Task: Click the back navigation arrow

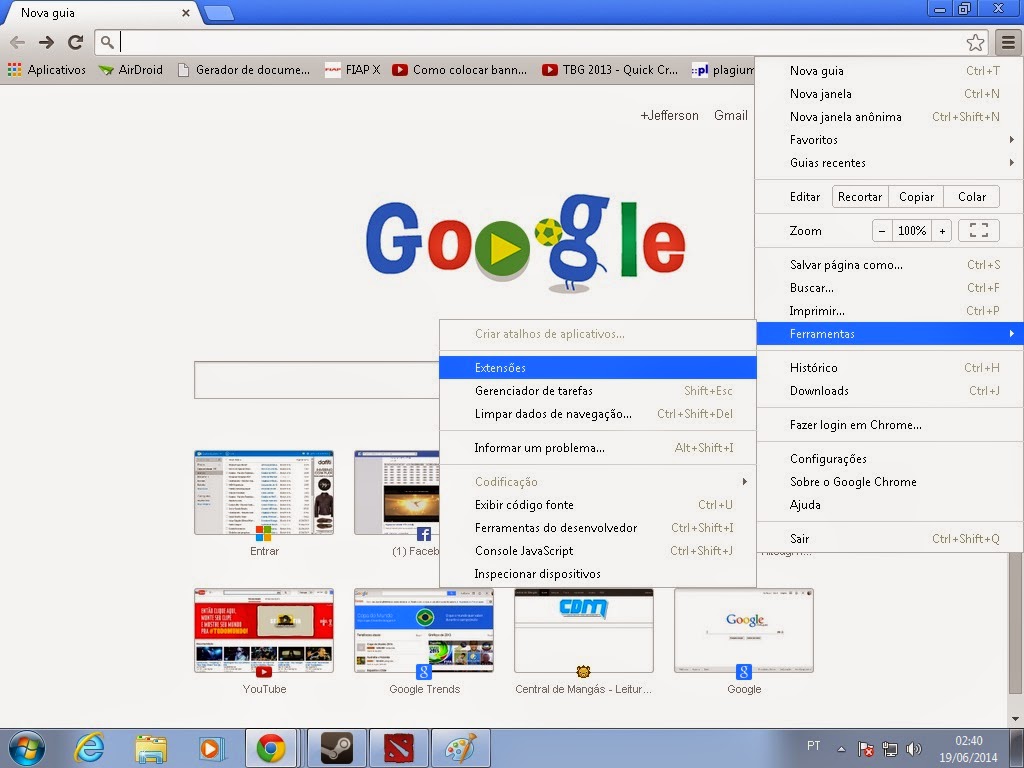Action: [x=18, y=42]
